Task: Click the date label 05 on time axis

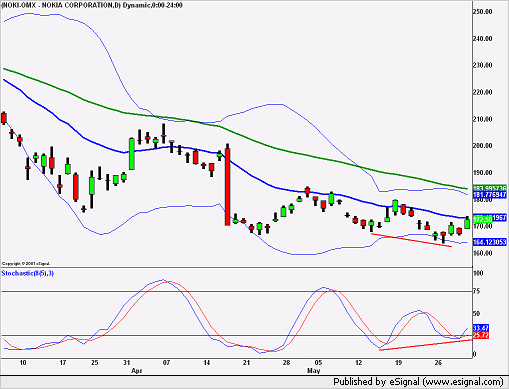Action: 318,363
